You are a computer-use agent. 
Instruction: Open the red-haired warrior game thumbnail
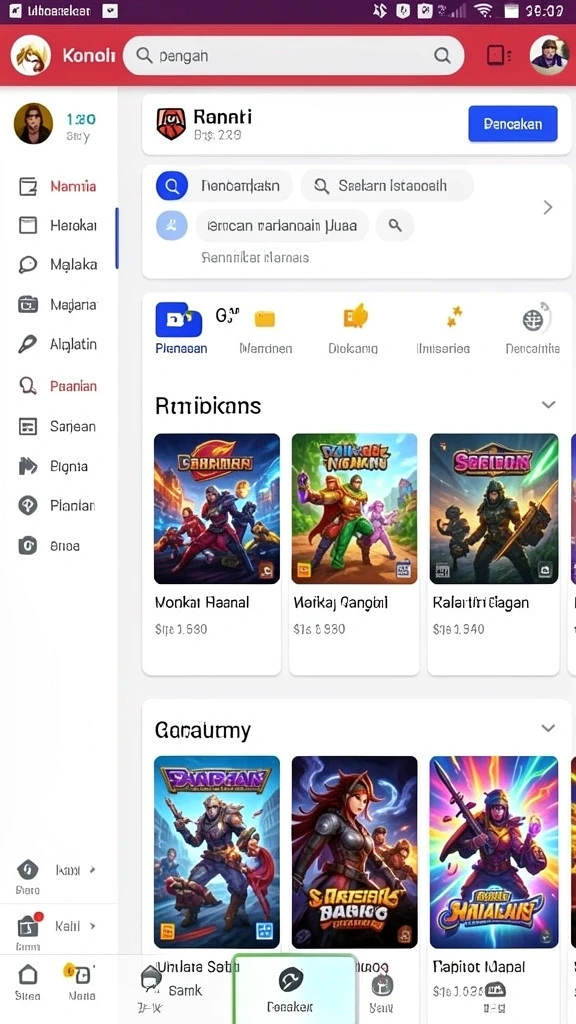pos(355,852)
